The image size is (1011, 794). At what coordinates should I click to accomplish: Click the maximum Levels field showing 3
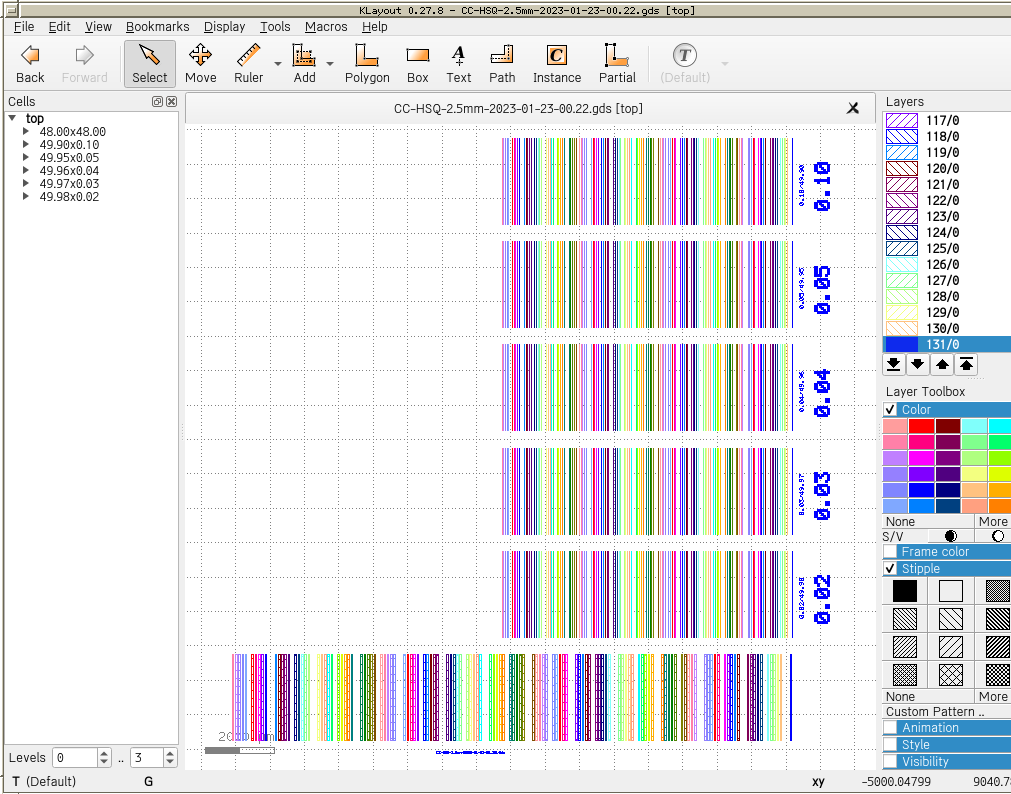147,757
